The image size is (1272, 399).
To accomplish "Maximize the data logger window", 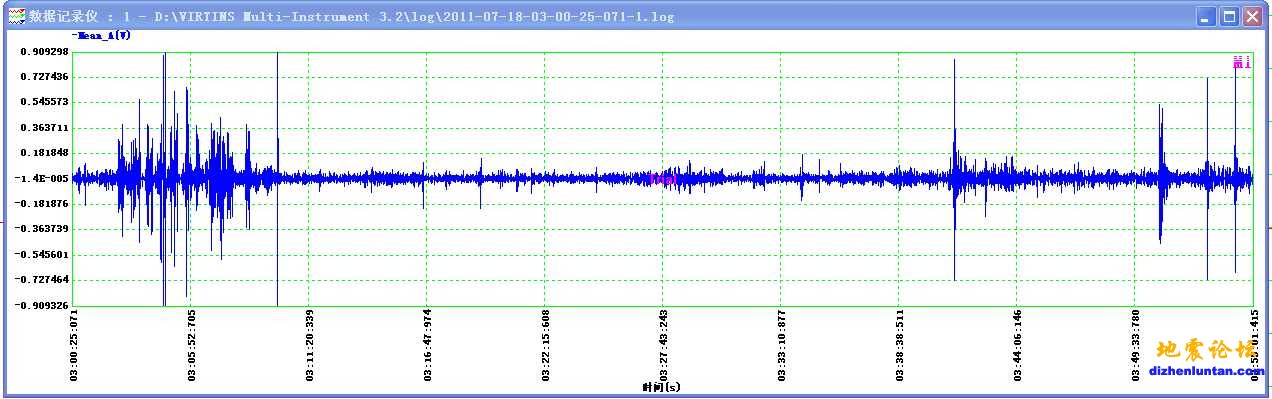I will tap(1229, 16).
